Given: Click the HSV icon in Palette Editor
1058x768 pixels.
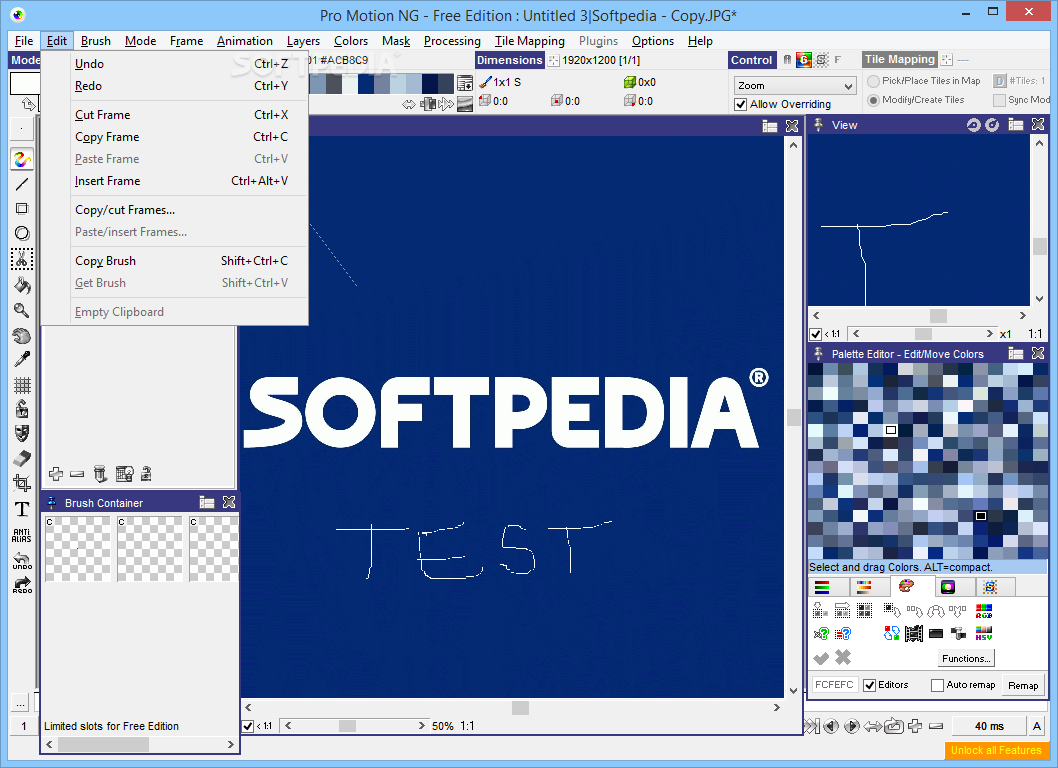Looking at the screenshot, I should point(984,633).
